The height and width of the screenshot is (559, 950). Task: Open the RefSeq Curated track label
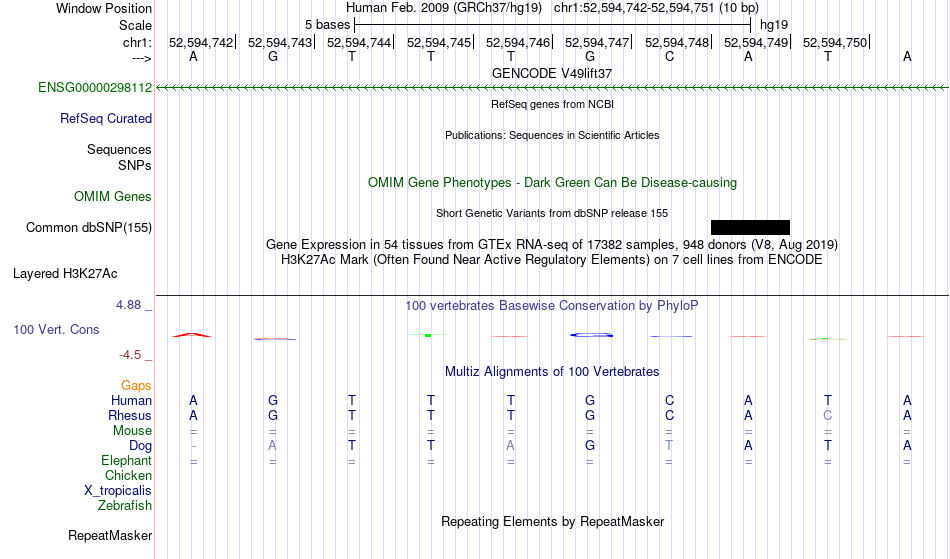click(106, 119)
